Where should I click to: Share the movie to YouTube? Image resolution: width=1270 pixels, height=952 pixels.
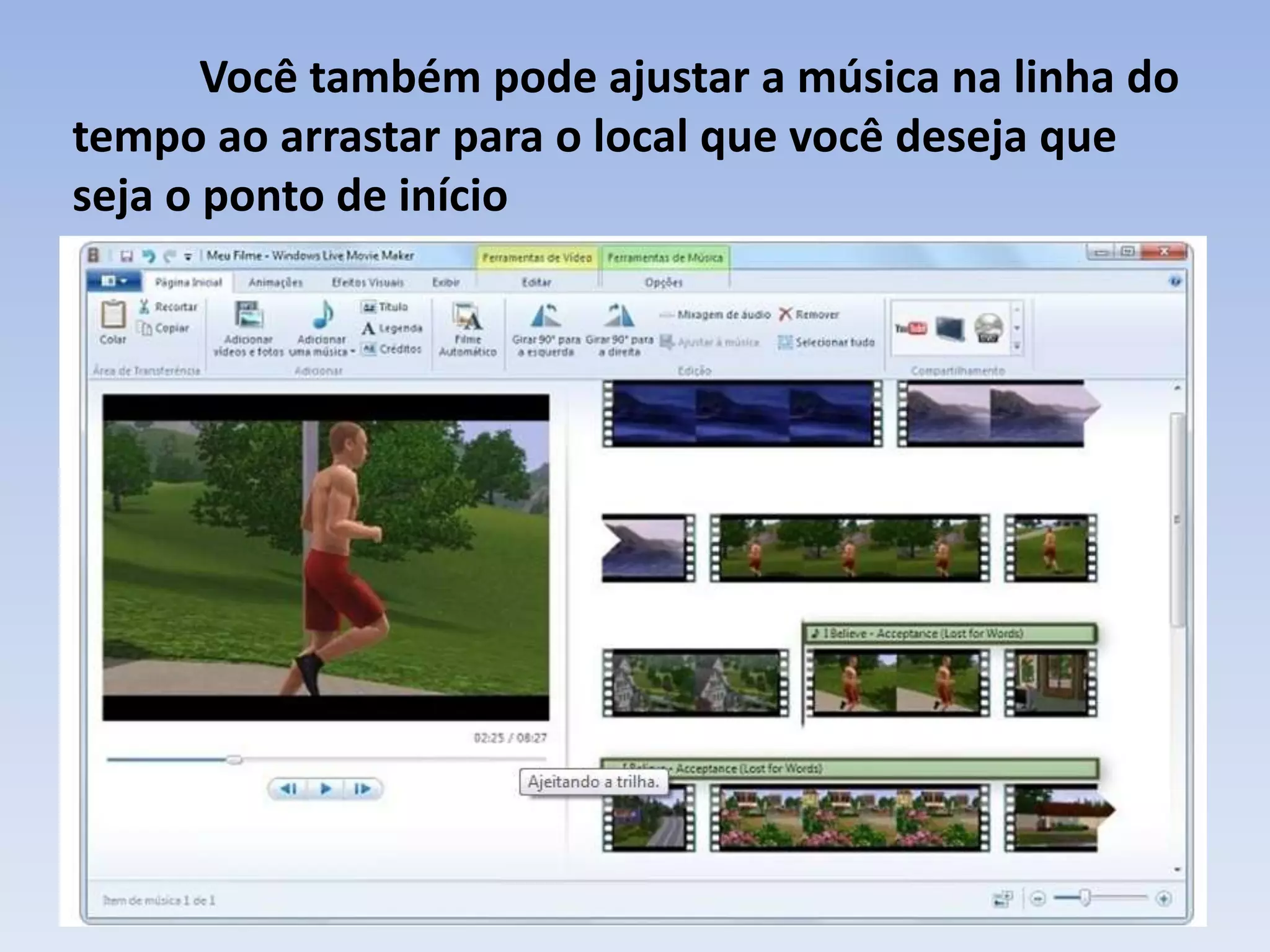click(x=910, y=328)
